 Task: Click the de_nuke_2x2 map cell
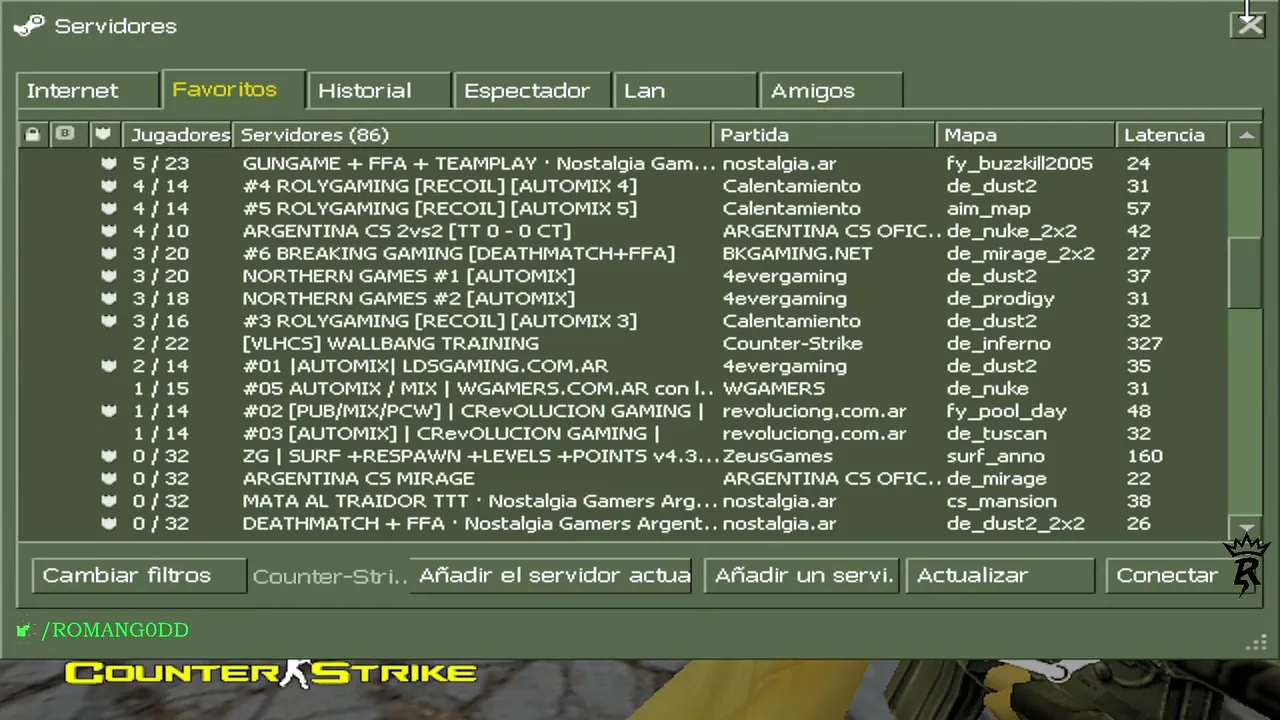coord(1011,231)
